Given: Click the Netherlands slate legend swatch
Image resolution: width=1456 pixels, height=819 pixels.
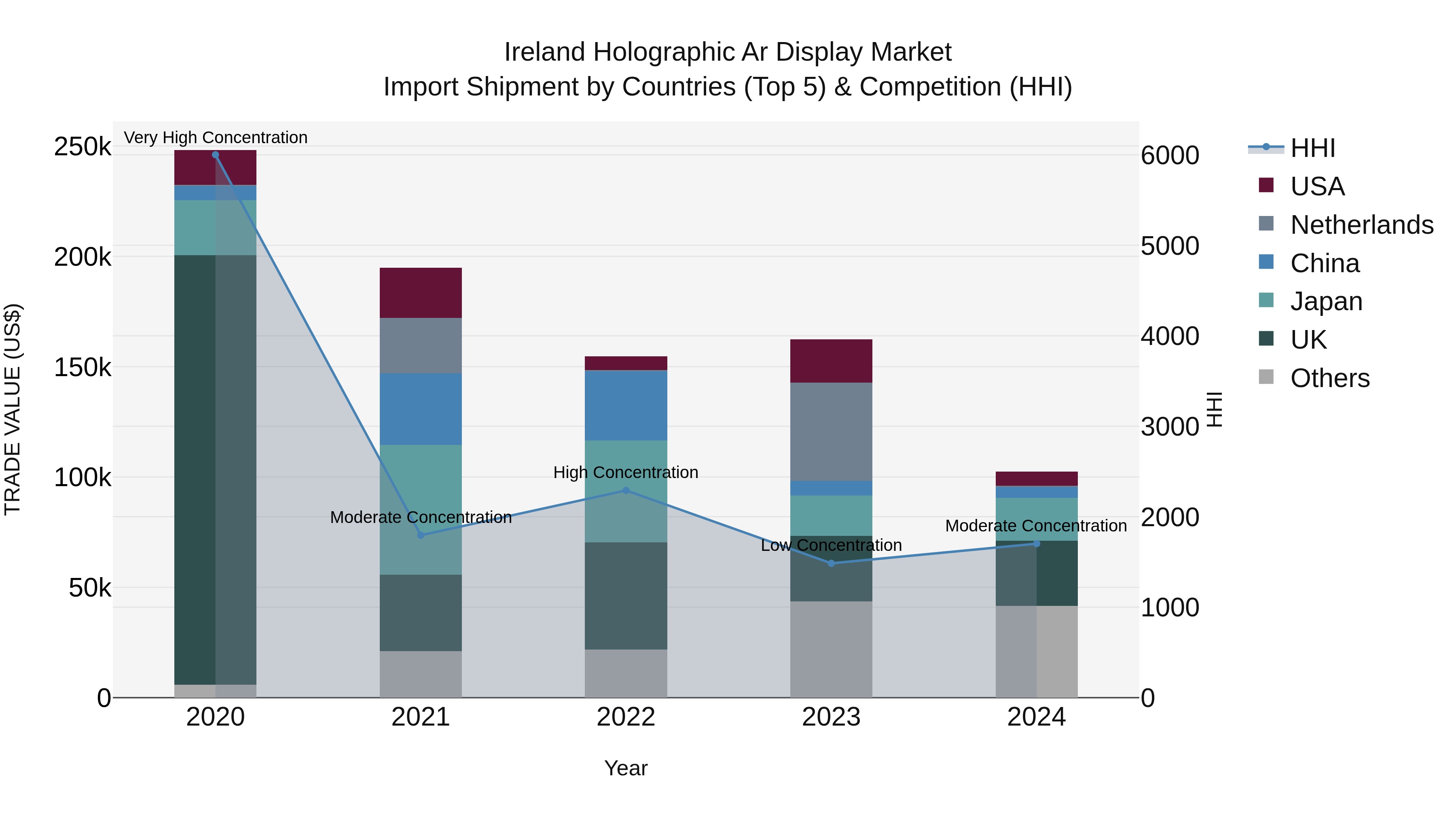Looking at the screenshot, I should (x=1266, y=223).
